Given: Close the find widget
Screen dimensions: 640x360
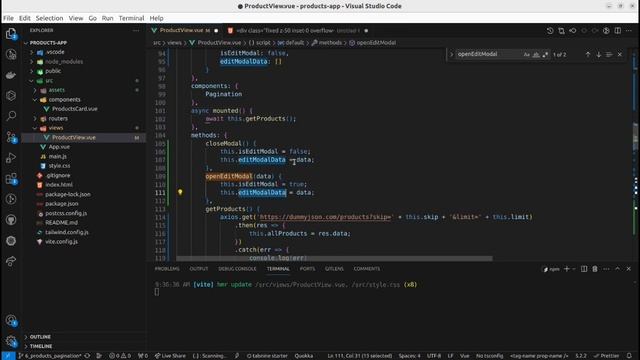Looking at the screenshot, I should point(620,54).
